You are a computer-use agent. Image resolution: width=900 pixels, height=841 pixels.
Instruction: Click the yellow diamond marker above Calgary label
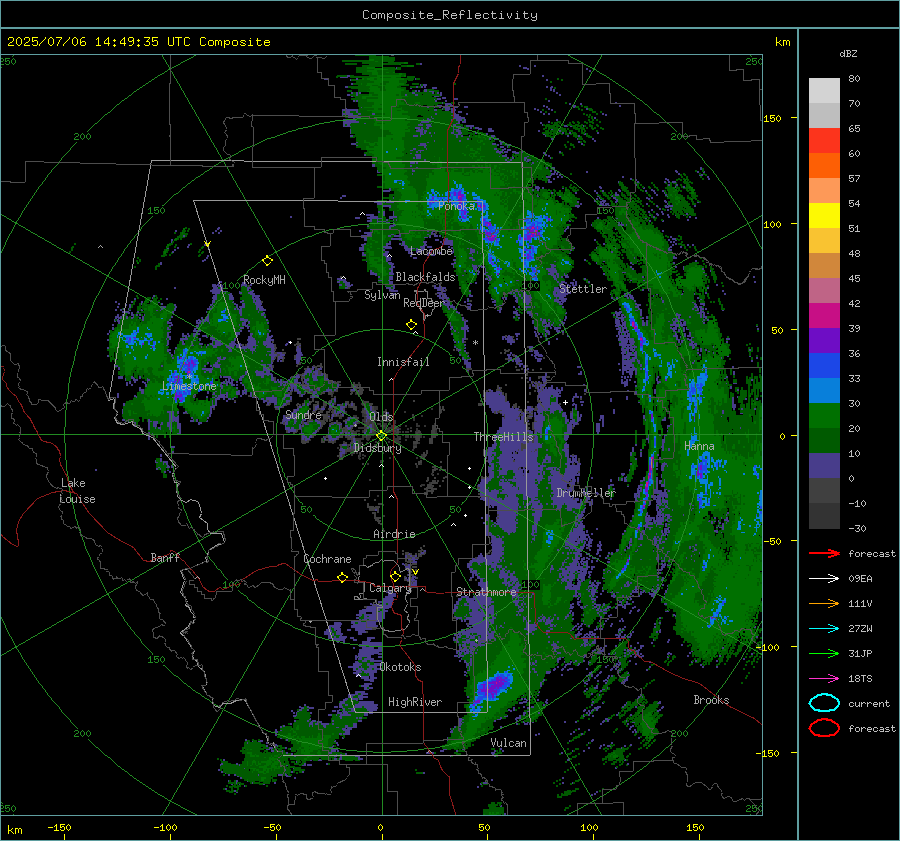tap(395, 576)
